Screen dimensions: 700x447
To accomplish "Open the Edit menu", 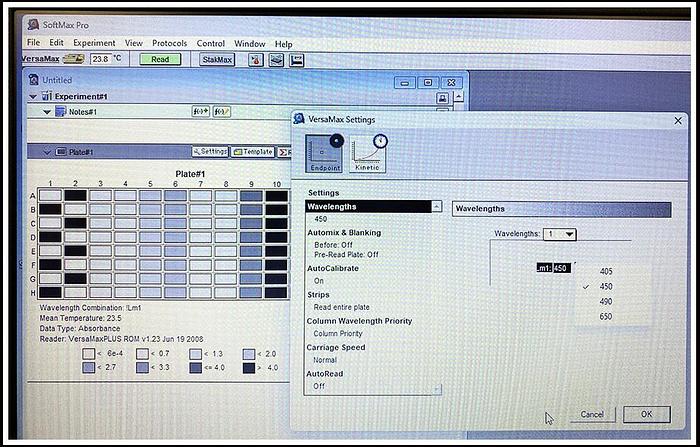I will [56, 42].
